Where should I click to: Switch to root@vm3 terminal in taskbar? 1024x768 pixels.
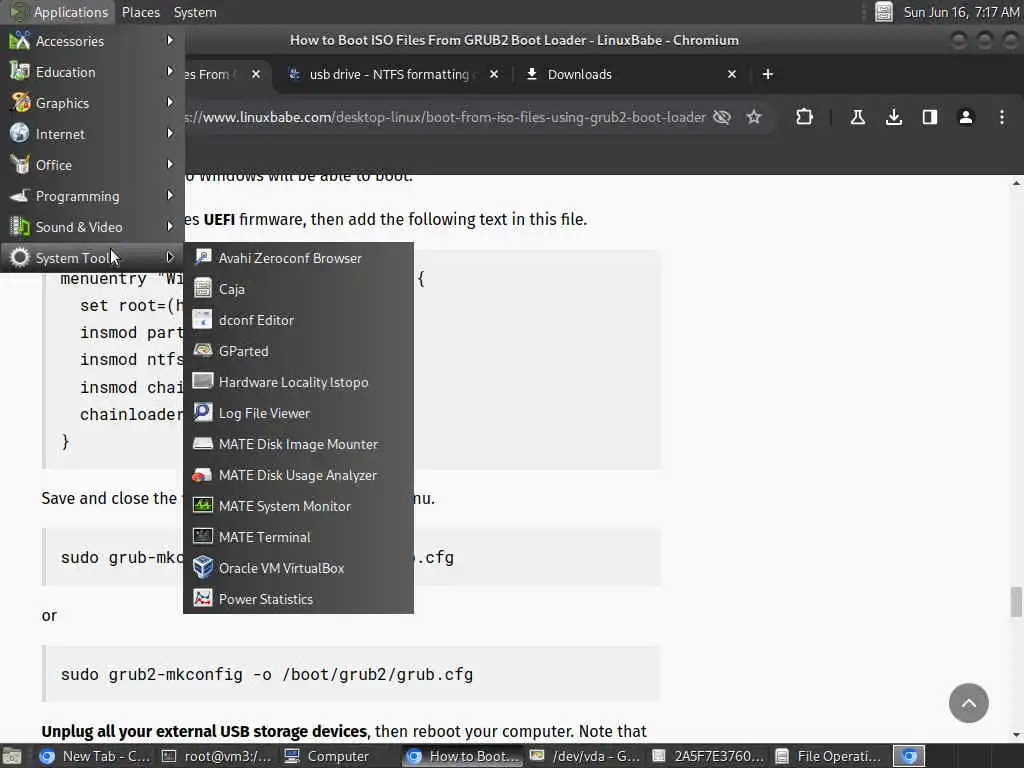click(x=217, y=756)
